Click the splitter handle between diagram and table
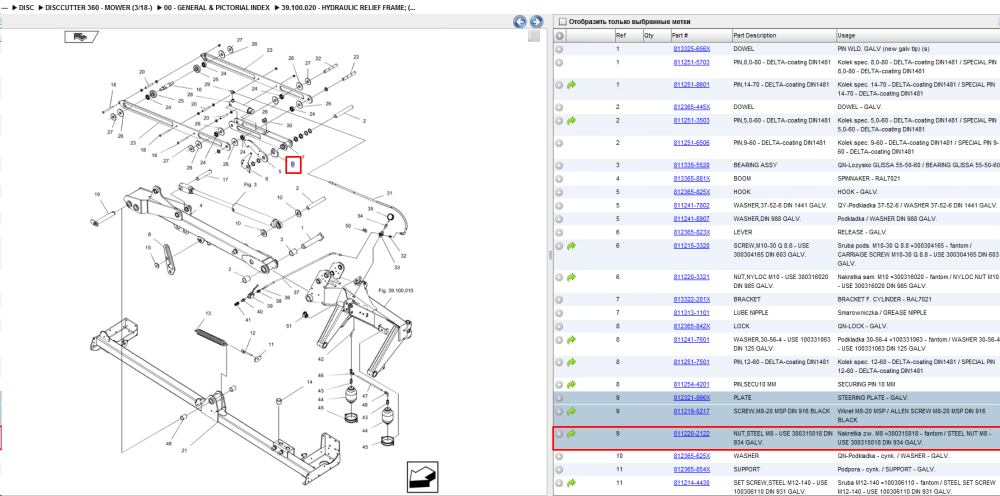 (x=550, y=255)
